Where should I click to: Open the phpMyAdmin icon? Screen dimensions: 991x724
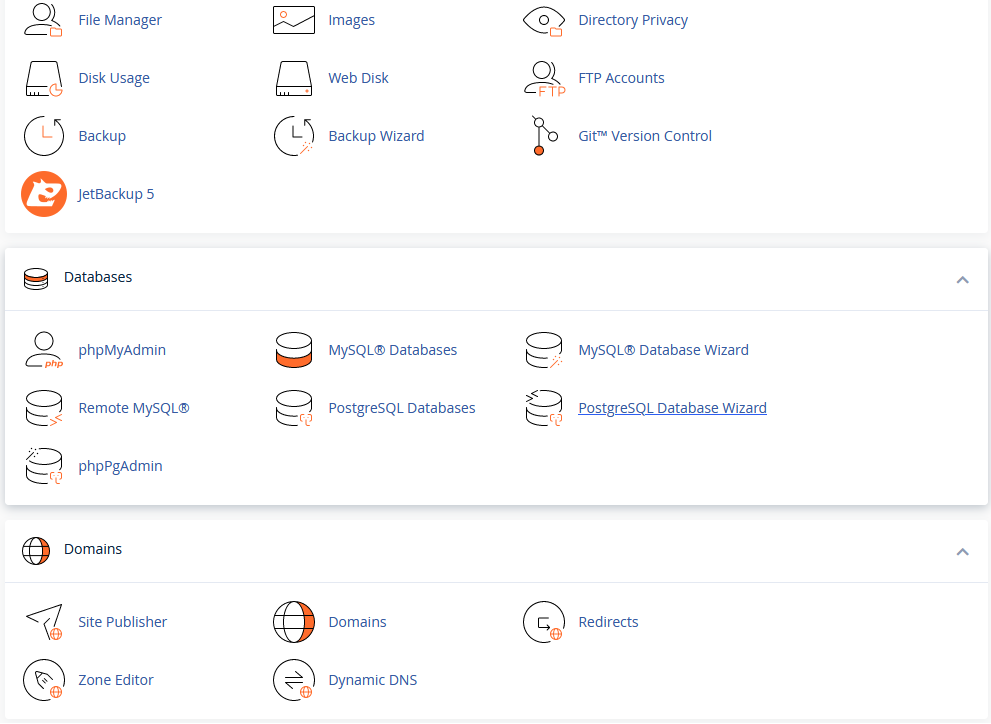(44, 350)
